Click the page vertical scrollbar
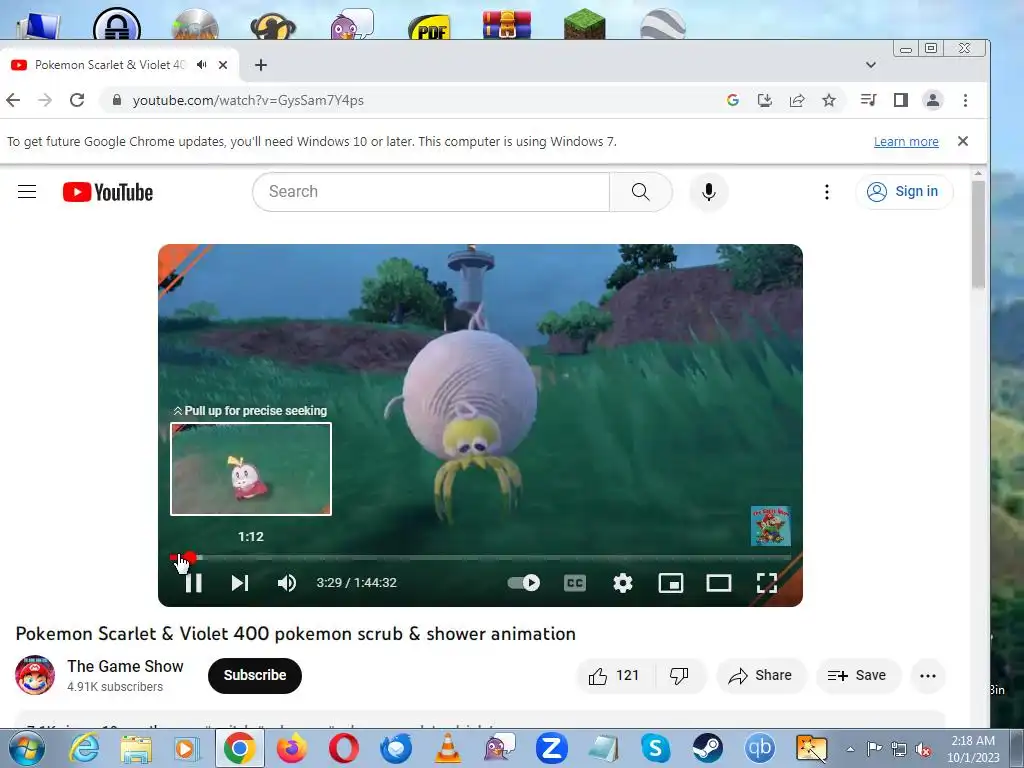Image resolution: width=1024 pixels, height=768 pixels. (978, 235)
